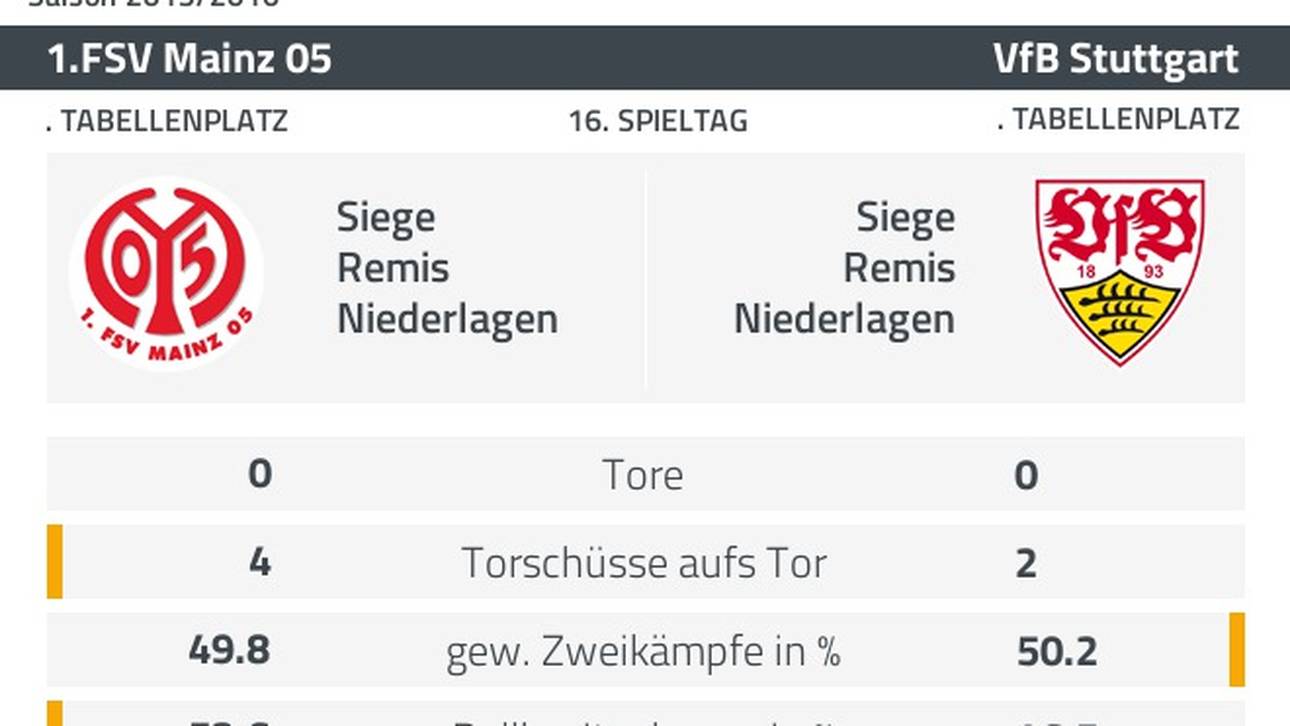Click the 1. FSV Mainz 05 club logo
Viewport: 1290px width, 726px height.
(x=166, y=271)
